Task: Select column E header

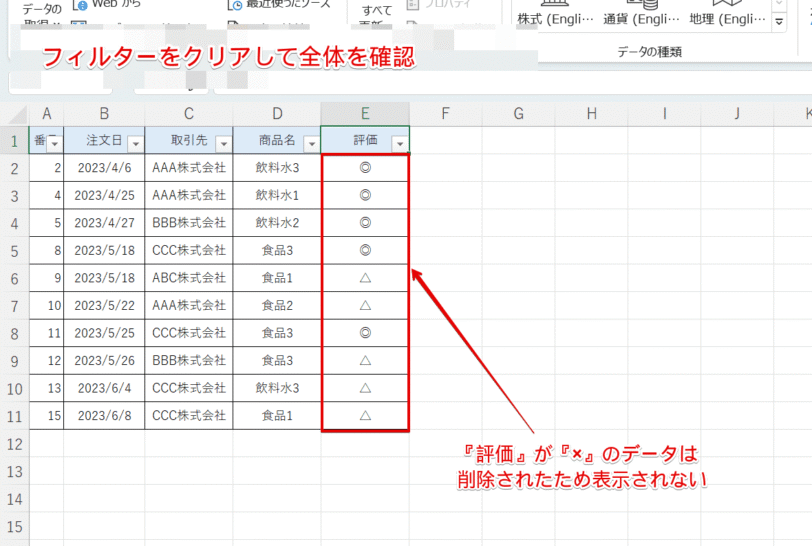Action: 365,114
